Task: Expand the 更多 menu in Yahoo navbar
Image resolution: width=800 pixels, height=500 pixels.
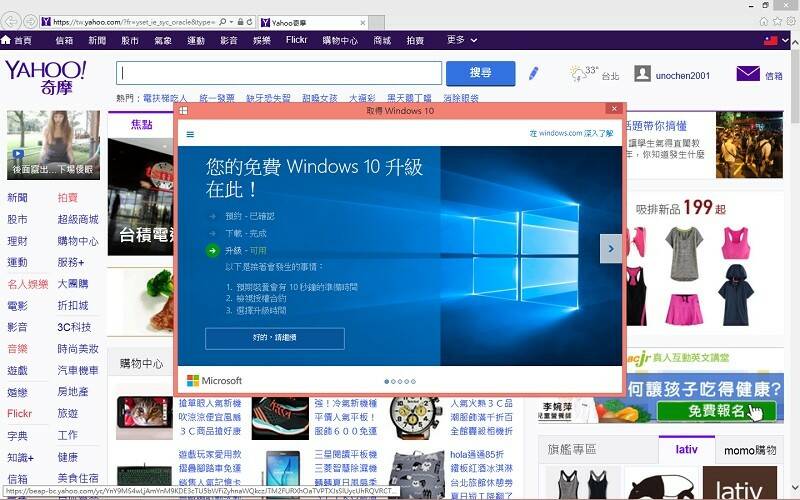Action: [x=462, y=40]
